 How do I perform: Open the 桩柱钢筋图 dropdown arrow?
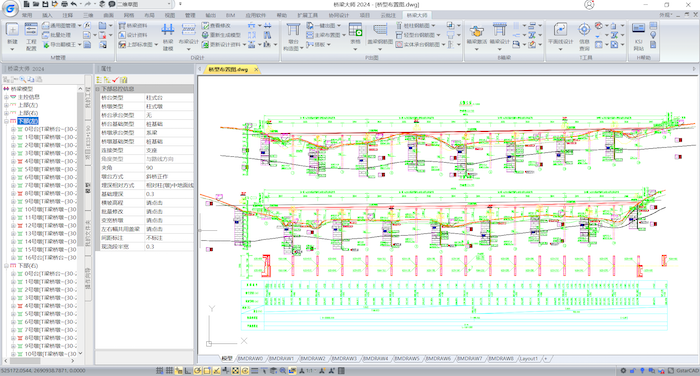pyautogui.click(x=433, y=25)
